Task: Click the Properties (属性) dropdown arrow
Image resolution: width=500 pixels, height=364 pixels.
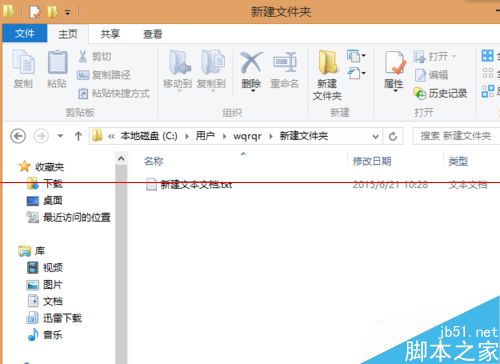Action: click(x=395, y=91)
